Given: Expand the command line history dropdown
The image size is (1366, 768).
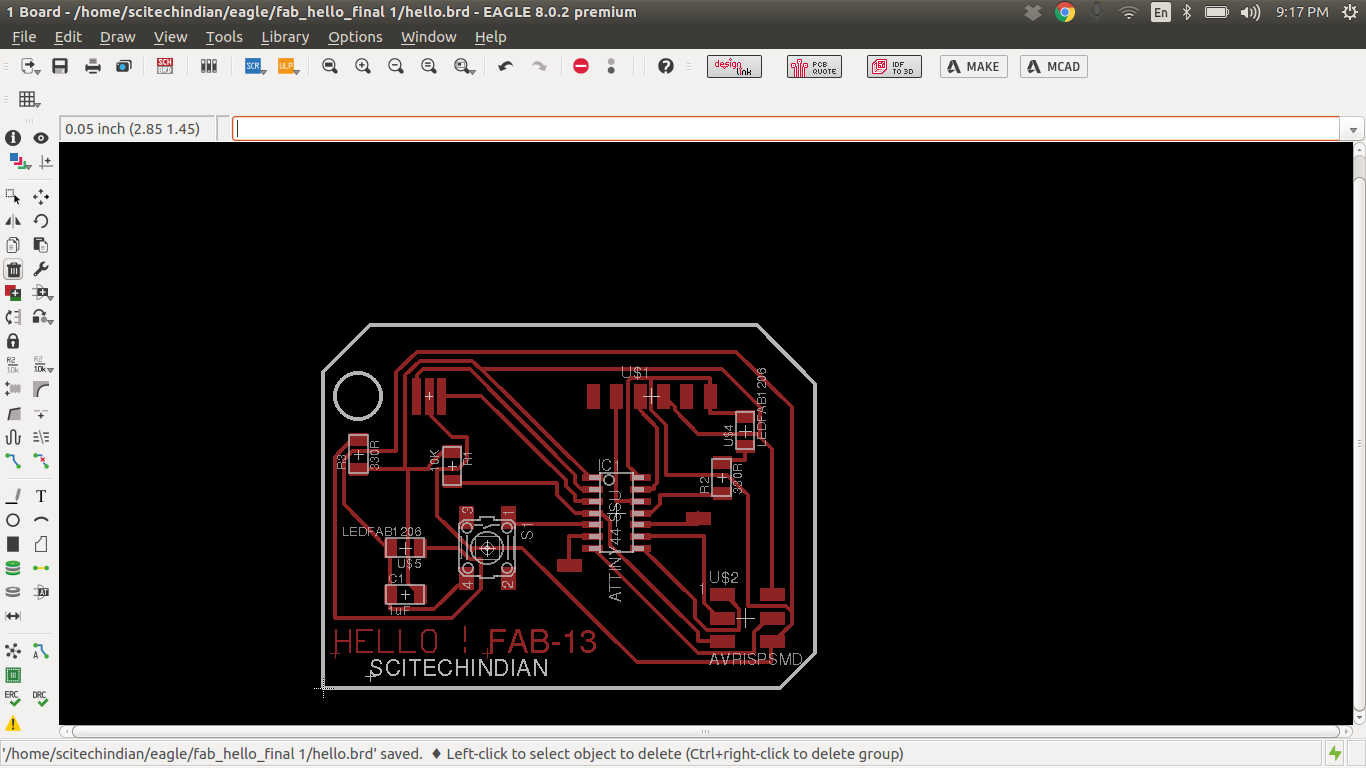Looking at the screenshot, I should 1353,129.
